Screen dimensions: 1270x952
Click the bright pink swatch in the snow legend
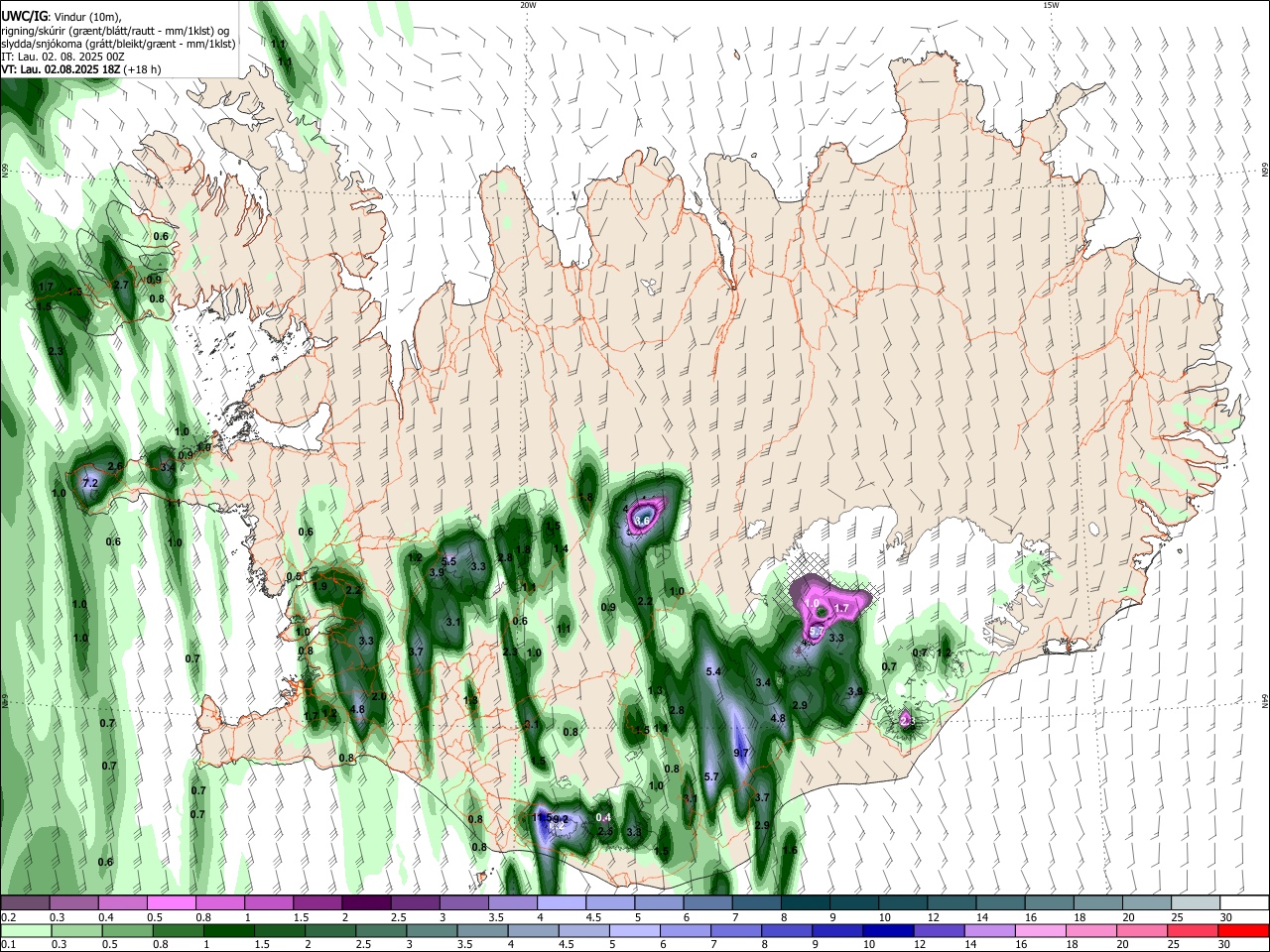tap(171, 903)
